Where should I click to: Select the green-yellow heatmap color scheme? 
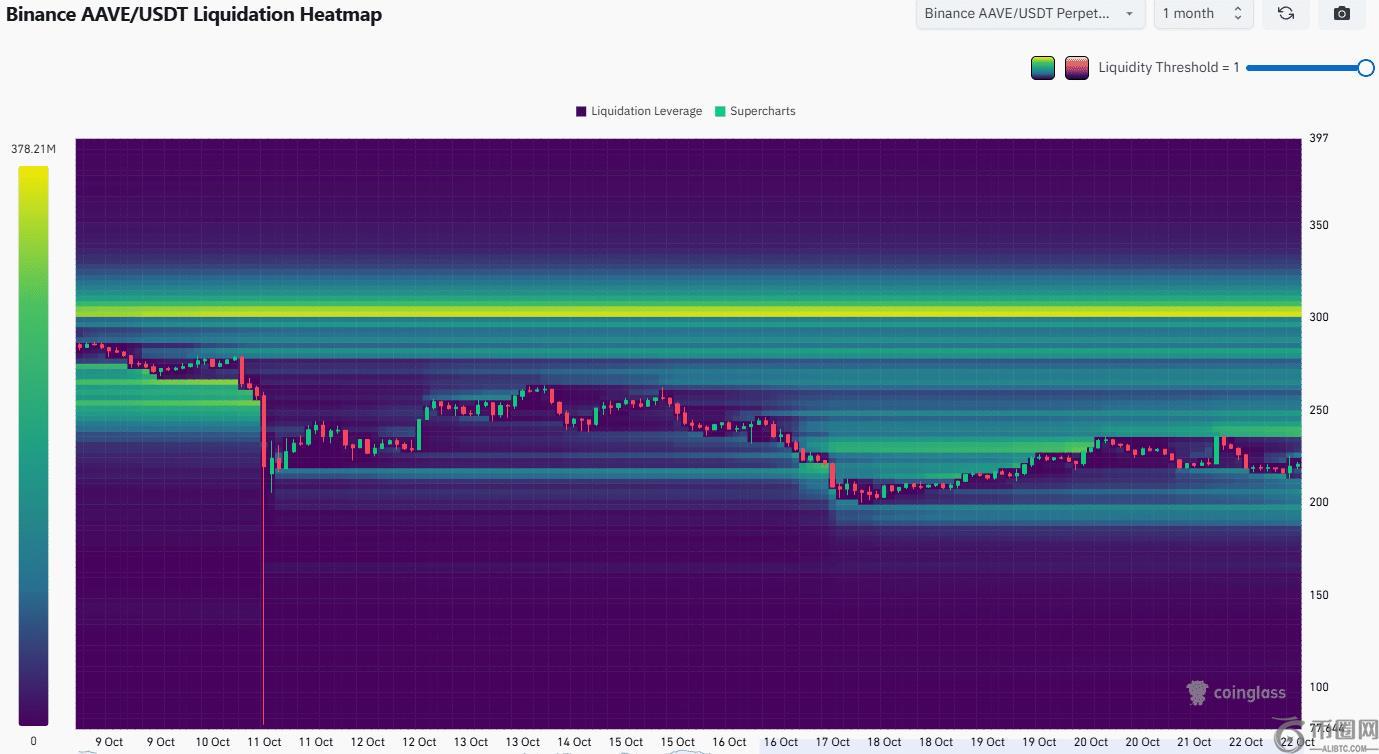[x=1043, y=68]
